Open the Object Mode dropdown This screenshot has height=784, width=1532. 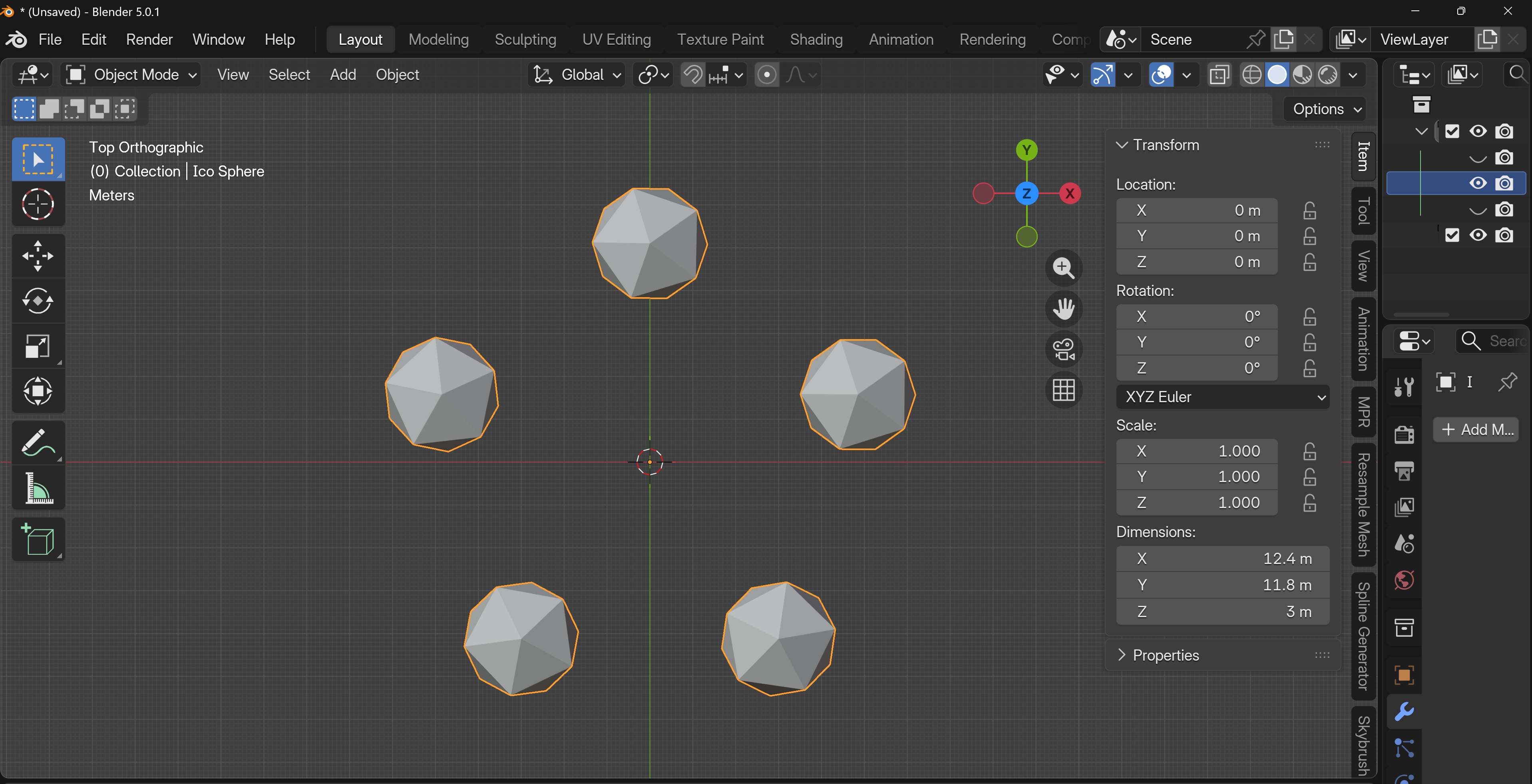[x=131, y=75]
